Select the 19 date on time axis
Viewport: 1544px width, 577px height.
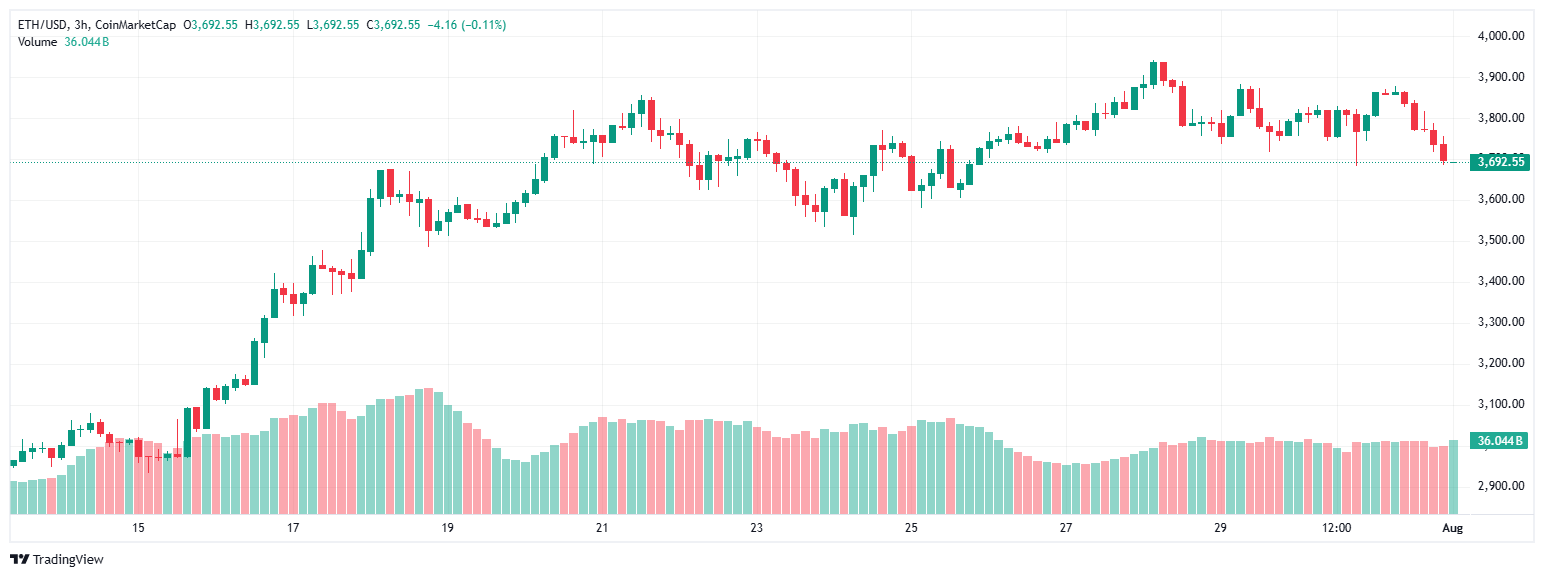tap(447, 528)
